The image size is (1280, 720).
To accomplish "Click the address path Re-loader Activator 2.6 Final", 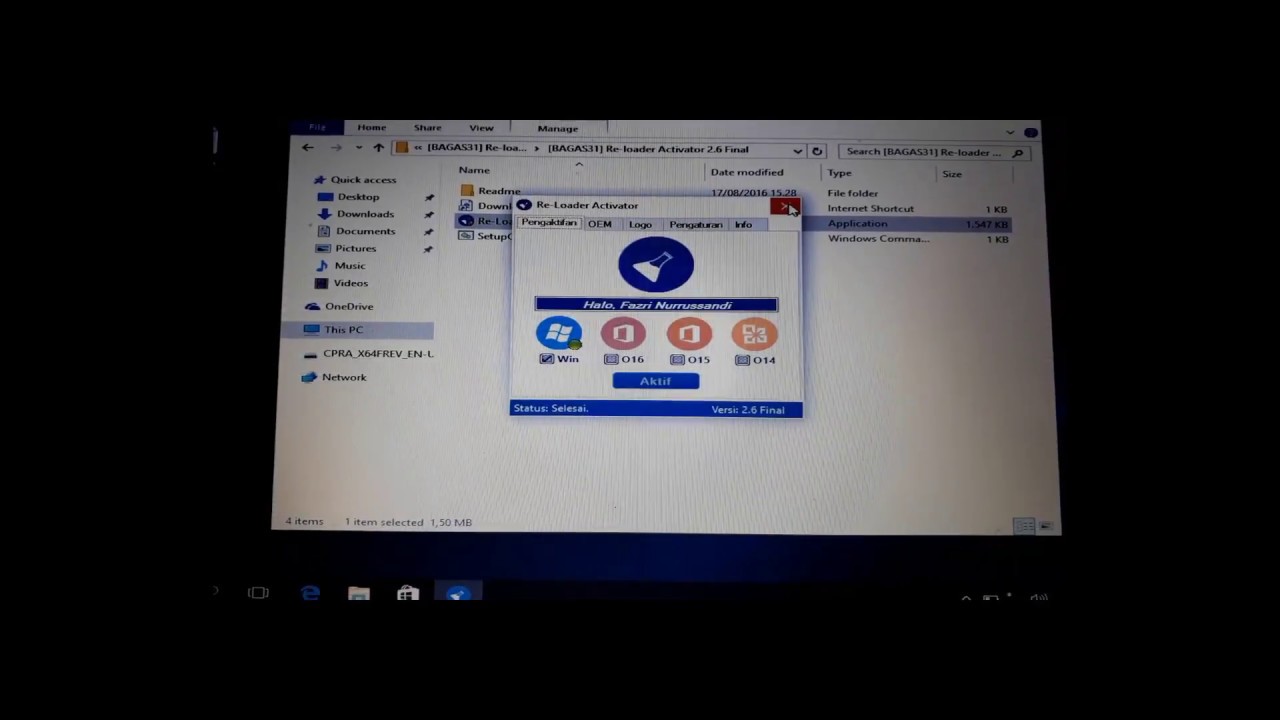I will click(648, 149).
